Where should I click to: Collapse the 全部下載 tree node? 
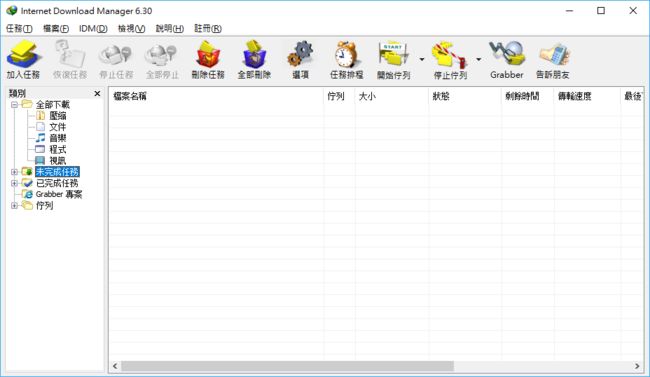(x=15, y=105)
